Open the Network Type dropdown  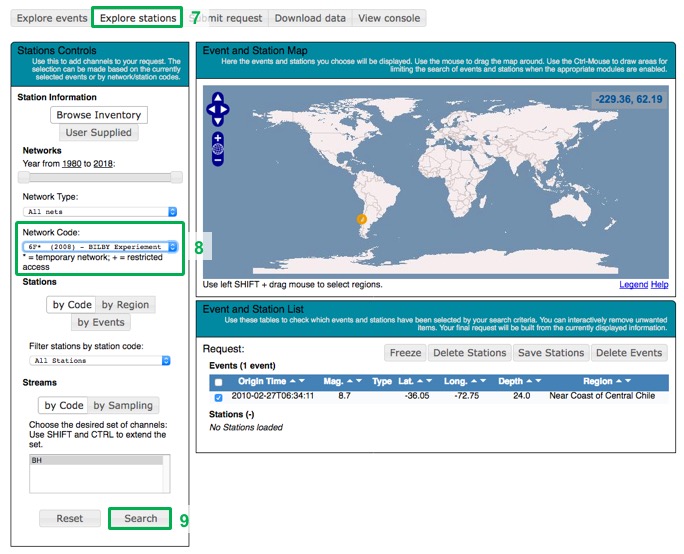click(x=99, y=212)
